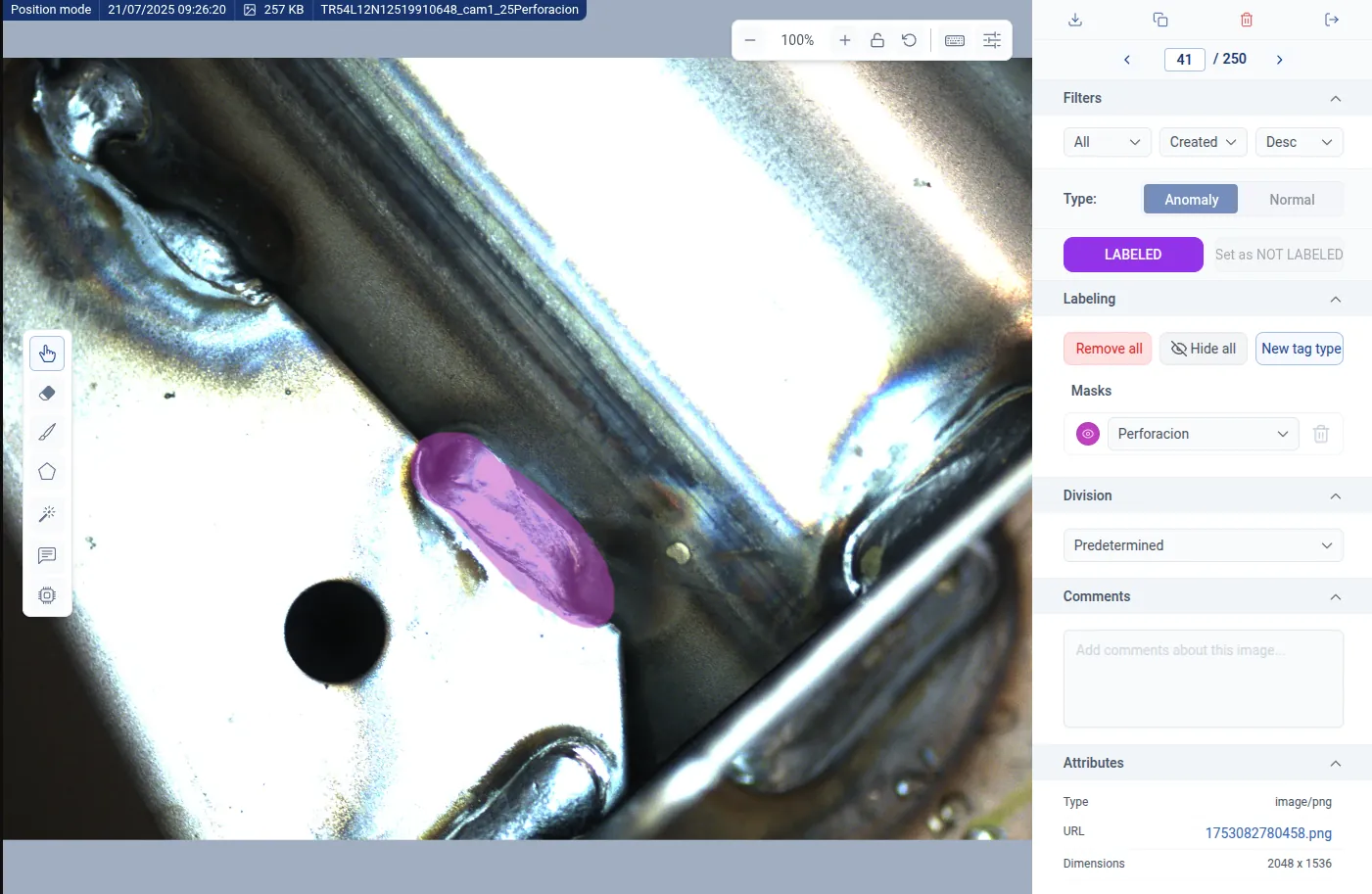Screen dimensions: 1372x894
Task: Select the Brush annotation tool
Action: click(x=47, y=432)
